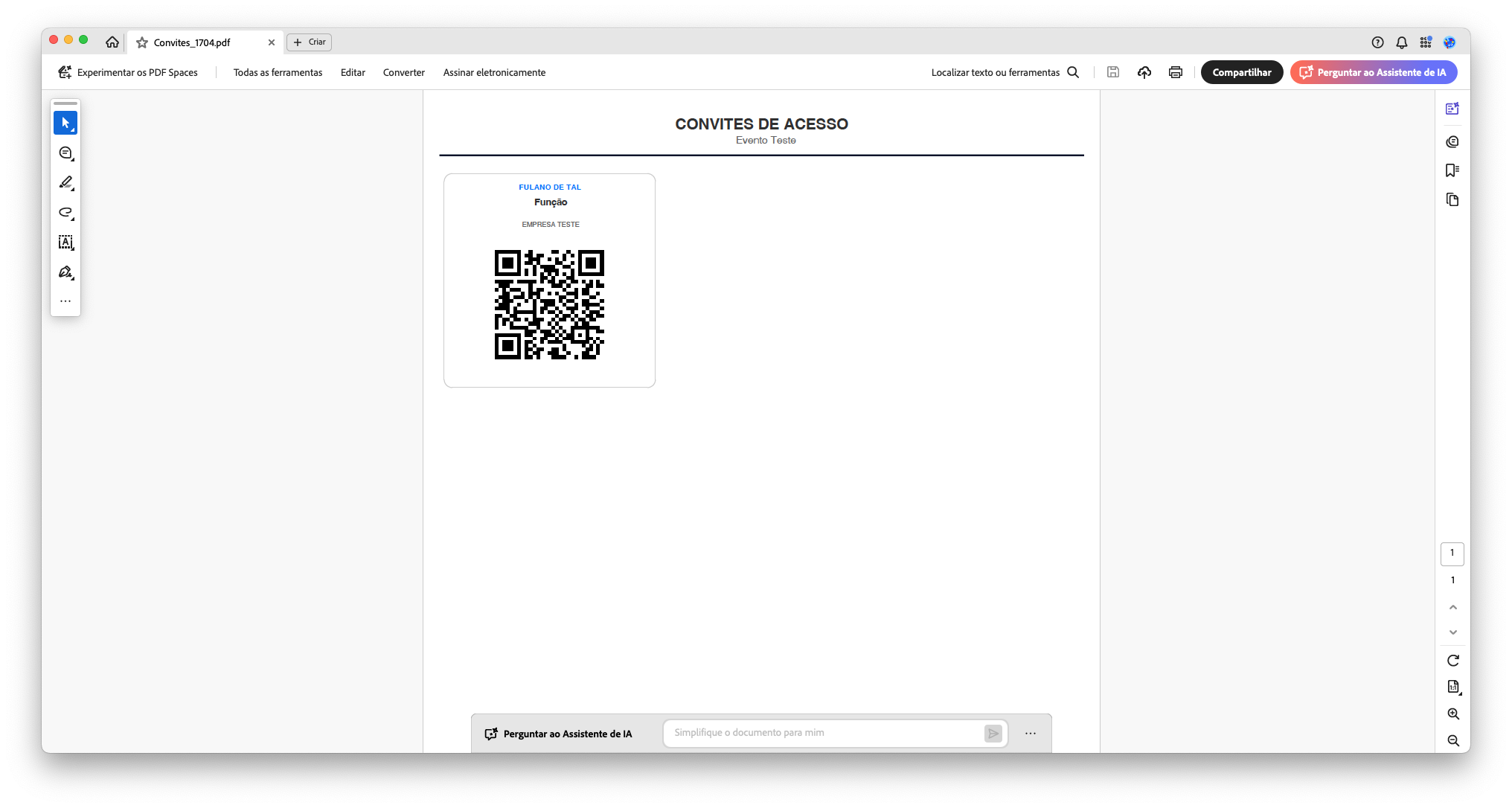Print the document

pyautogui.click(x=1175, y=72)
